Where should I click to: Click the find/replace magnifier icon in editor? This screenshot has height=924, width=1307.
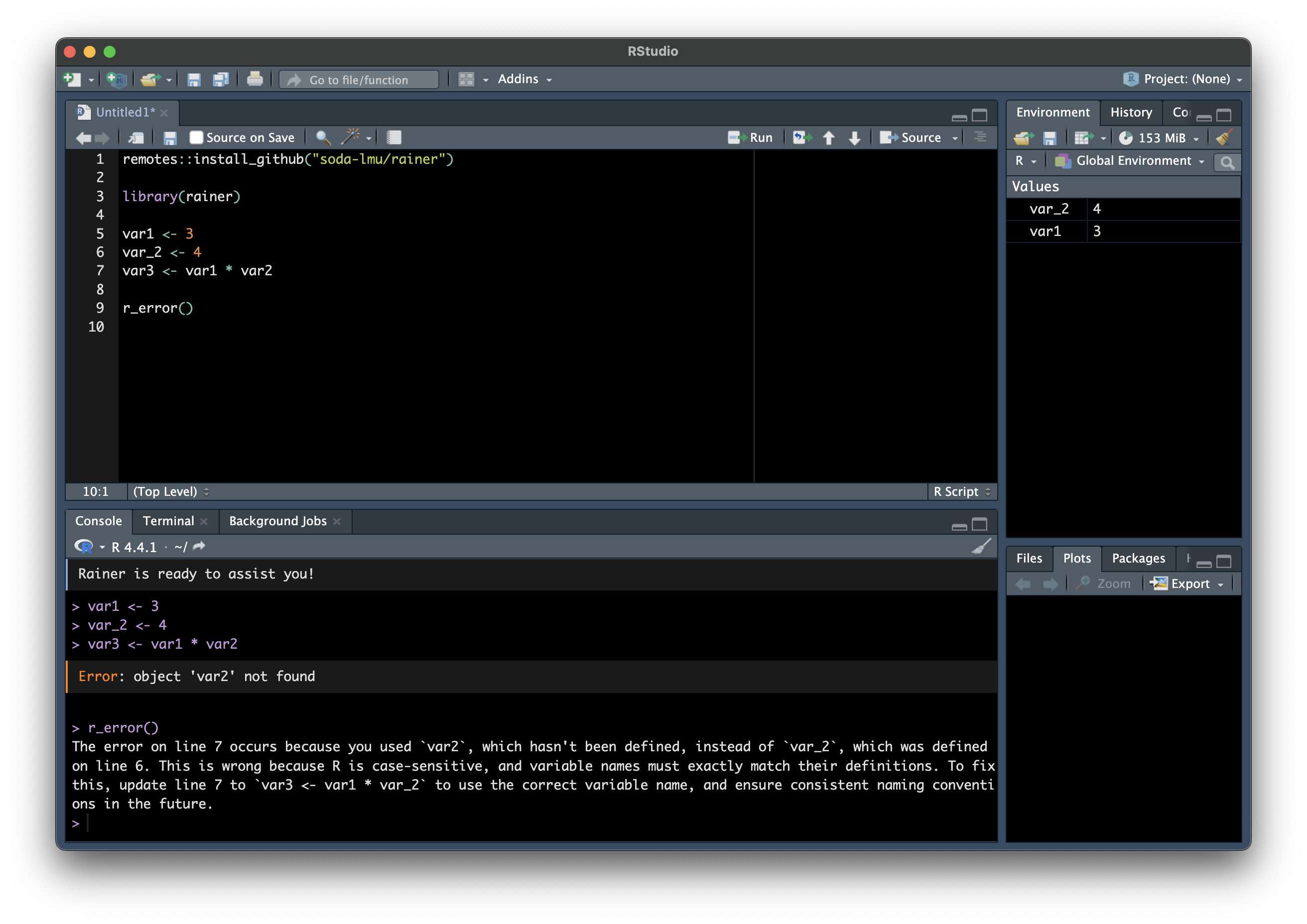click(x=323, y=138)
